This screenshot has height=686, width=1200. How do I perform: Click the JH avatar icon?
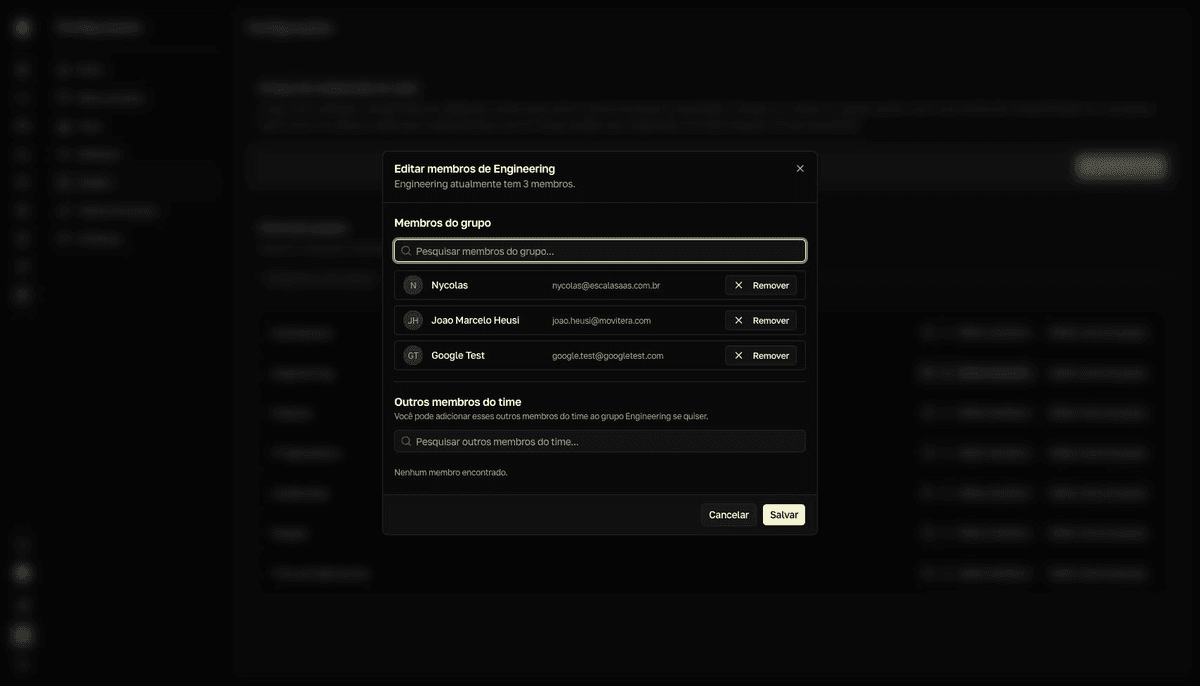pos(413,320)
